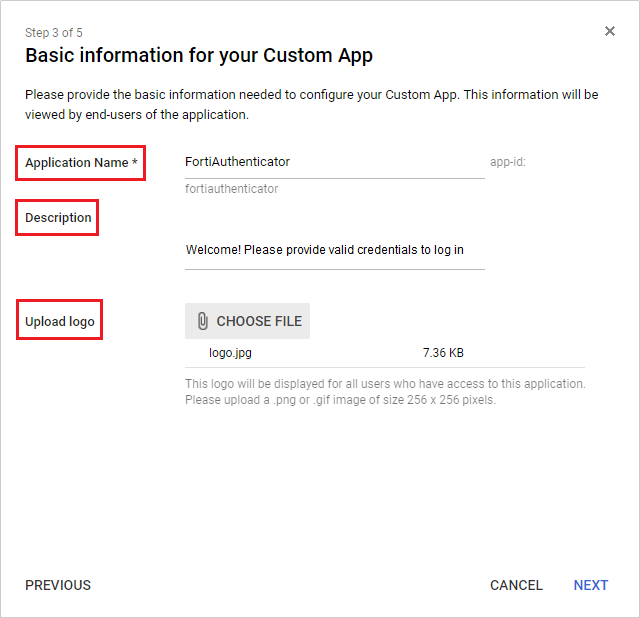Image resolution: width=640 pixels, height=618 pixels.
Task: Proceed by clicking NEXT
Action: click(x=590, y=585)
